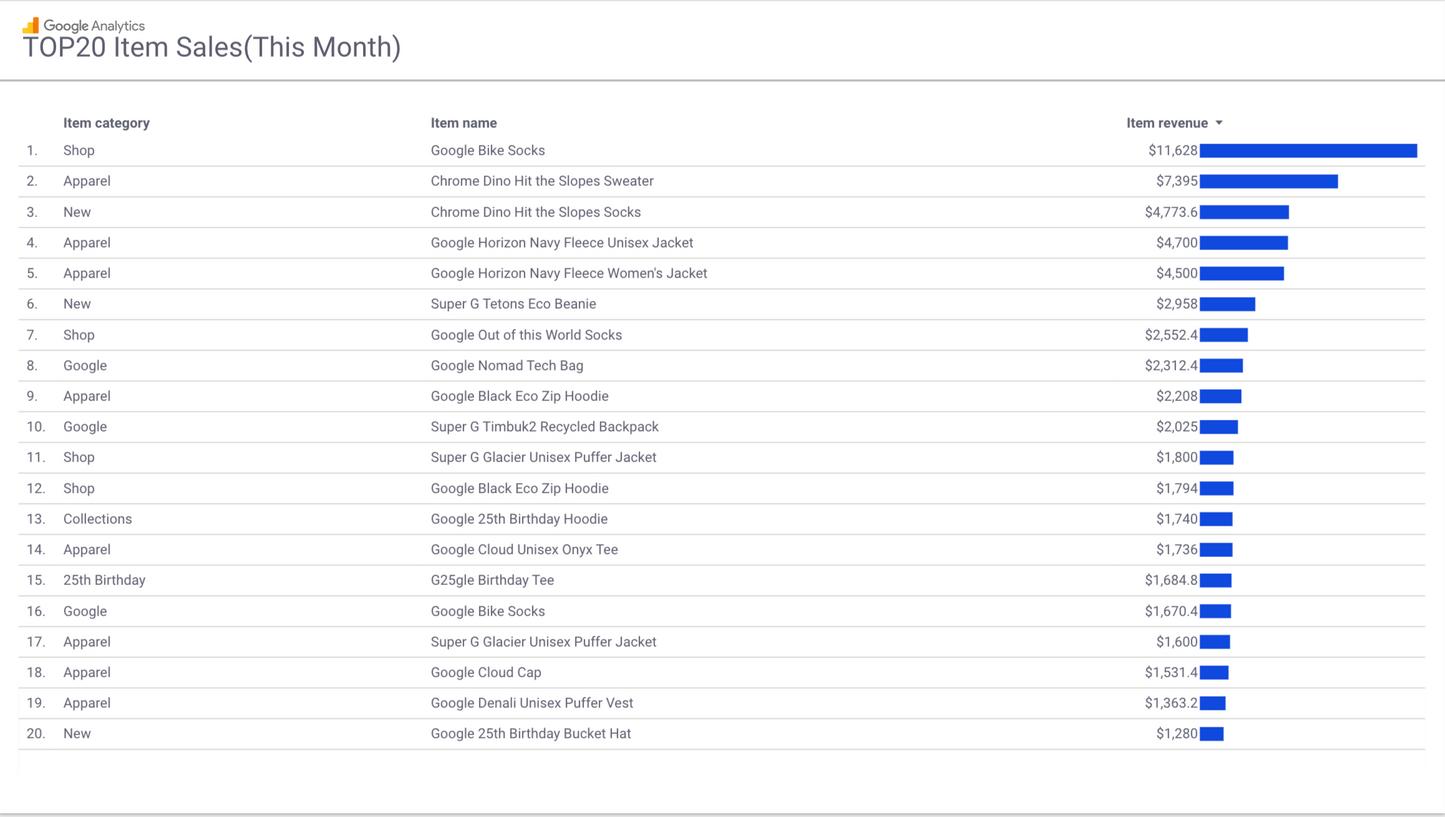1445x817 pixels.
Task: Select Google Cloud Unisex Onyx Tee
Action: click(524, 550)
